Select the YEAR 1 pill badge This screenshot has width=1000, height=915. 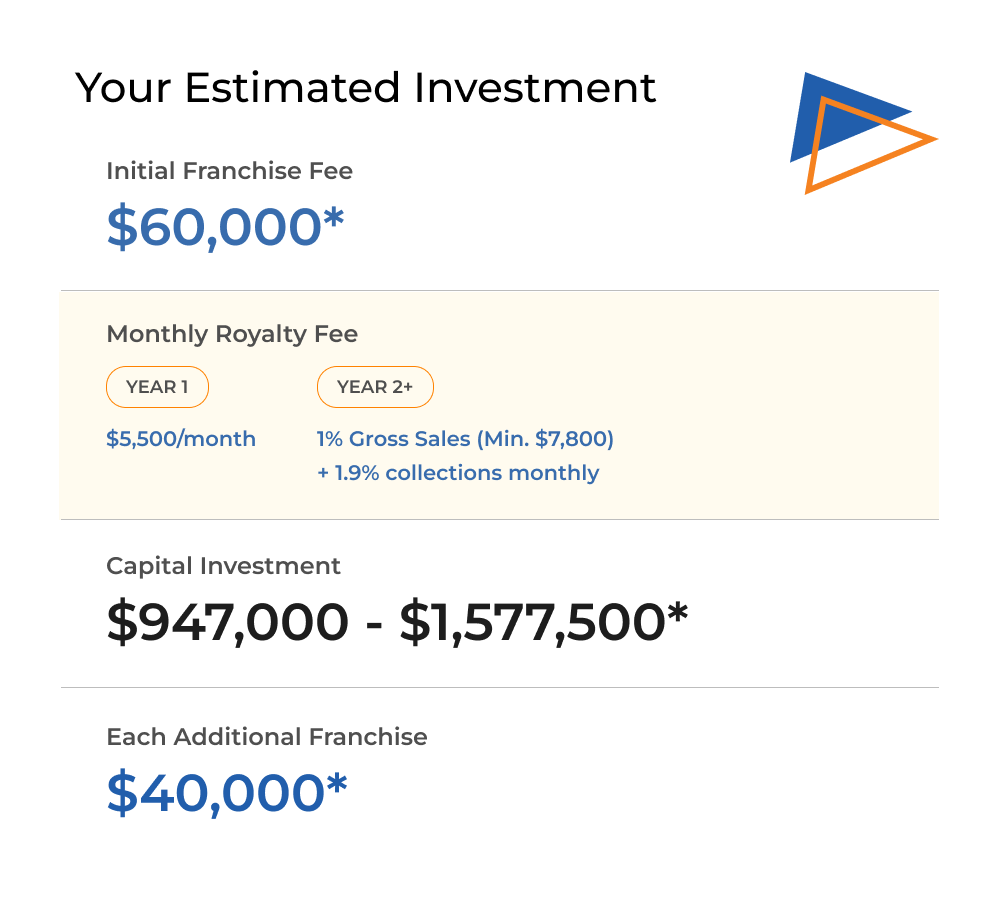157,386
